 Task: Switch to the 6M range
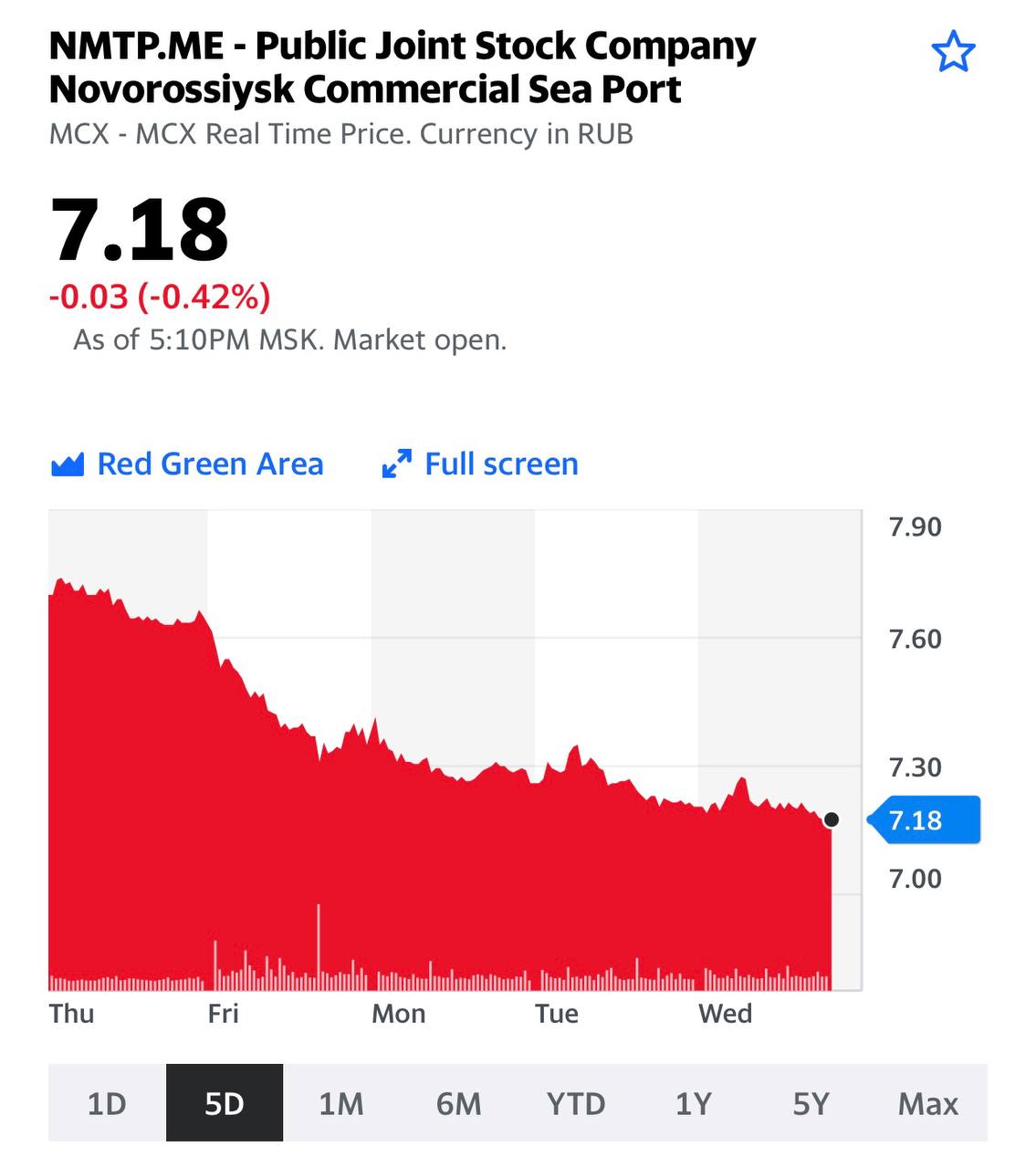458,1103
